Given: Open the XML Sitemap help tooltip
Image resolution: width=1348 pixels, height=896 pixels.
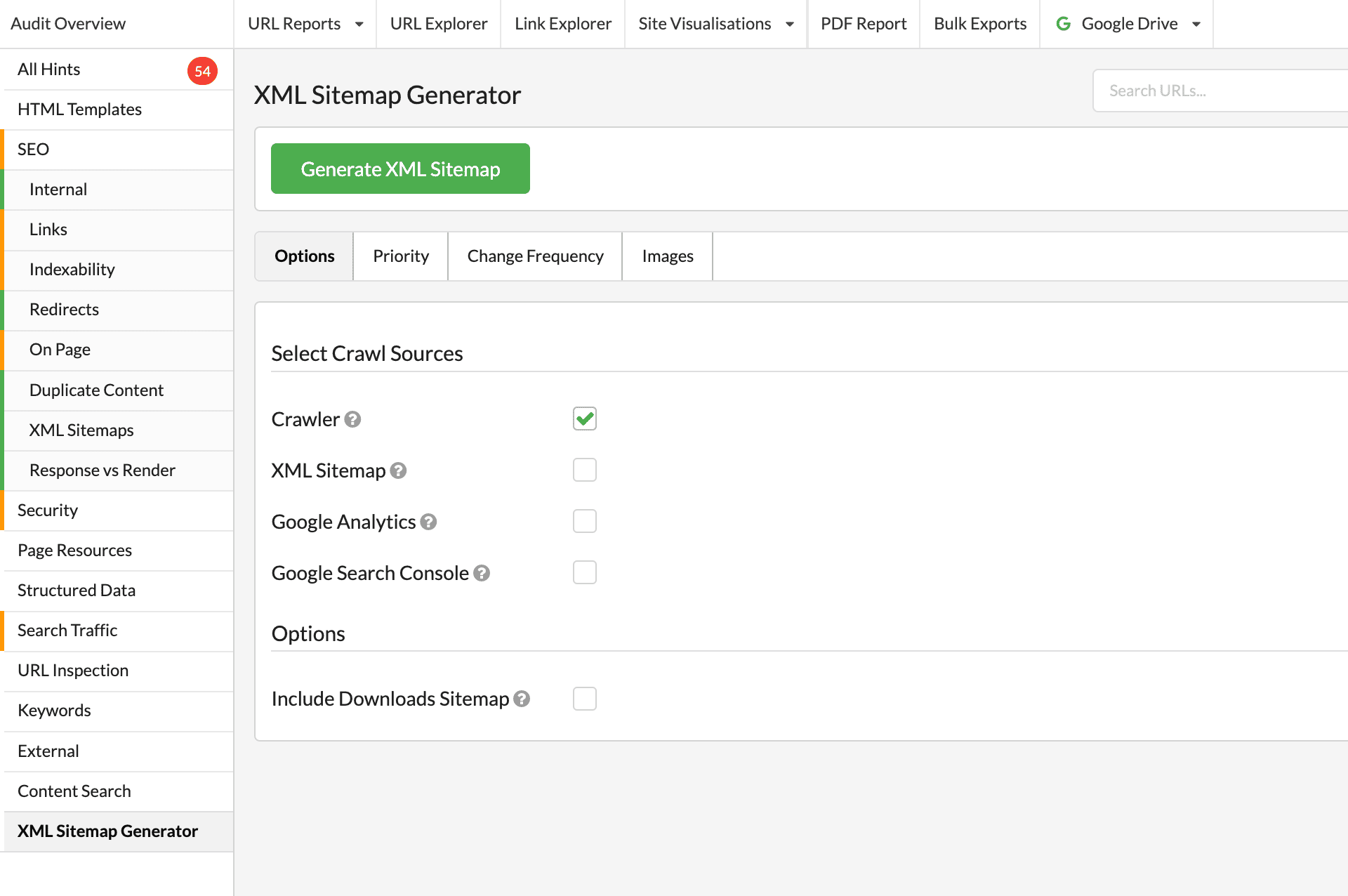Looking at the screenshot, I should coord(399,471).
